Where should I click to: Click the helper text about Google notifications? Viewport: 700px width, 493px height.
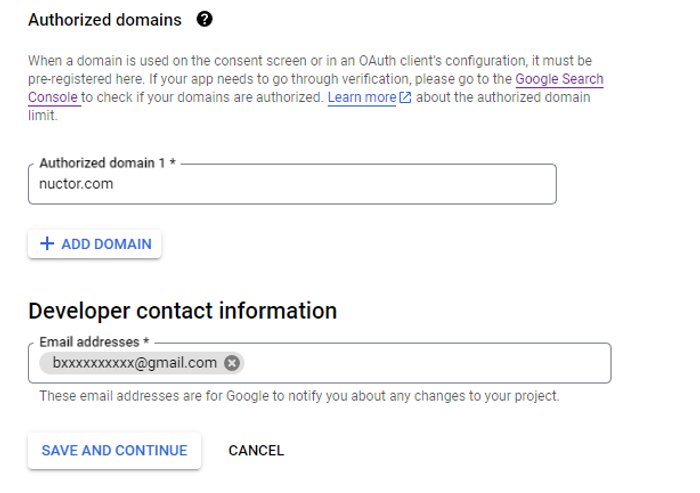point(299,396)
